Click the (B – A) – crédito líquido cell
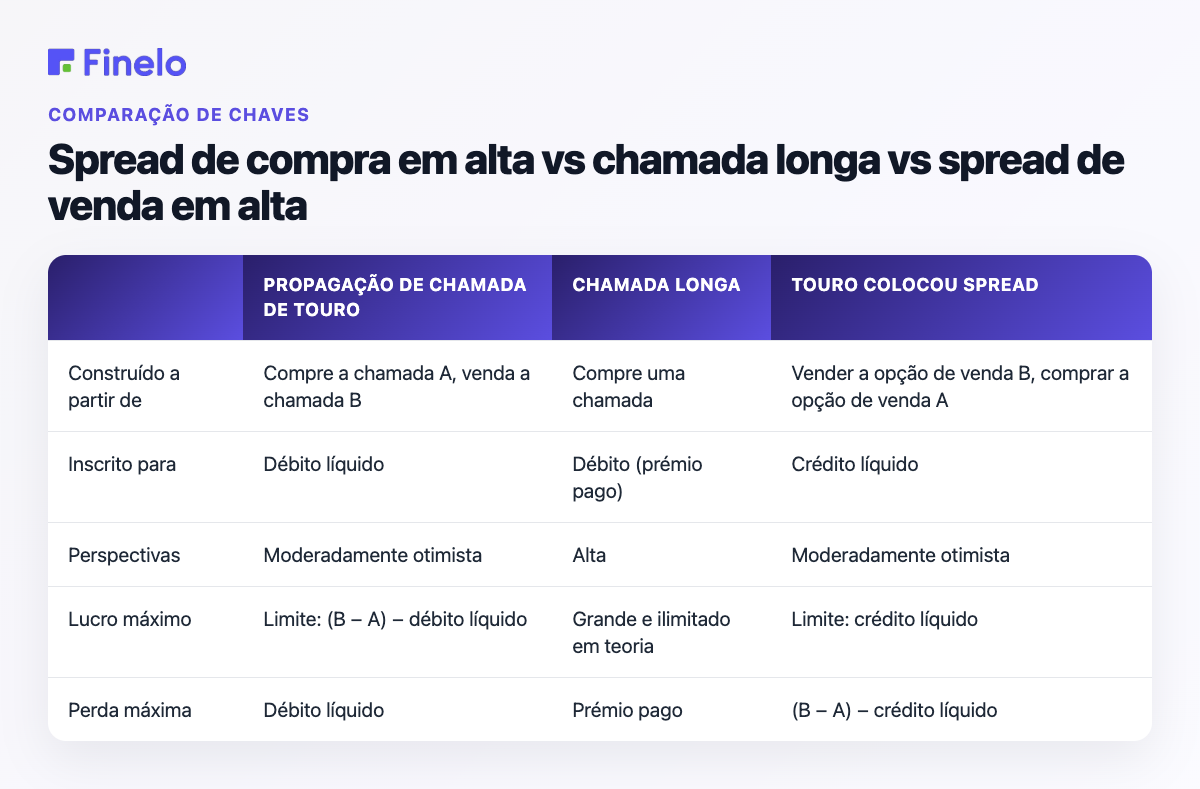Screen dimensions: 1200x789 (894, 710)
